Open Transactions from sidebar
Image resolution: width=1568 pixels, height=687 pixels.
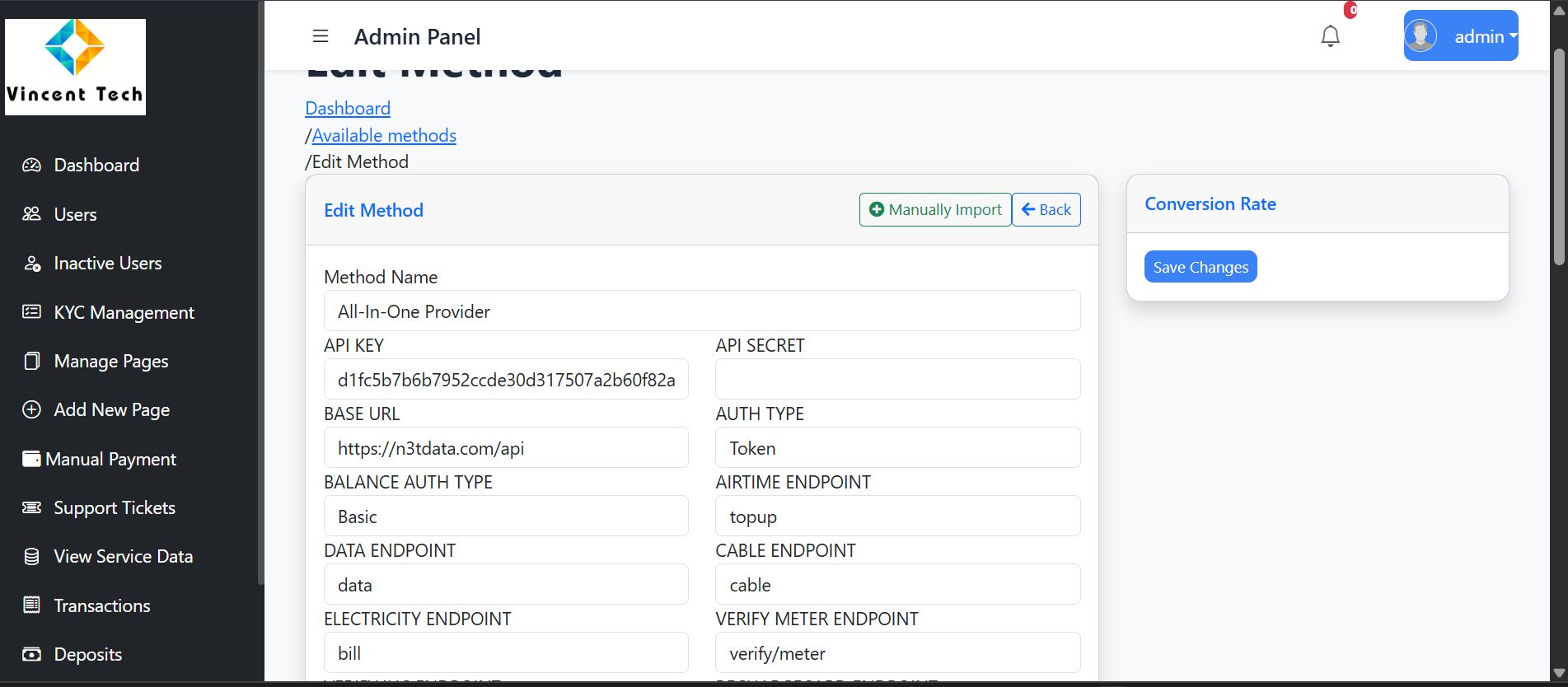click(x=102, y=605)
